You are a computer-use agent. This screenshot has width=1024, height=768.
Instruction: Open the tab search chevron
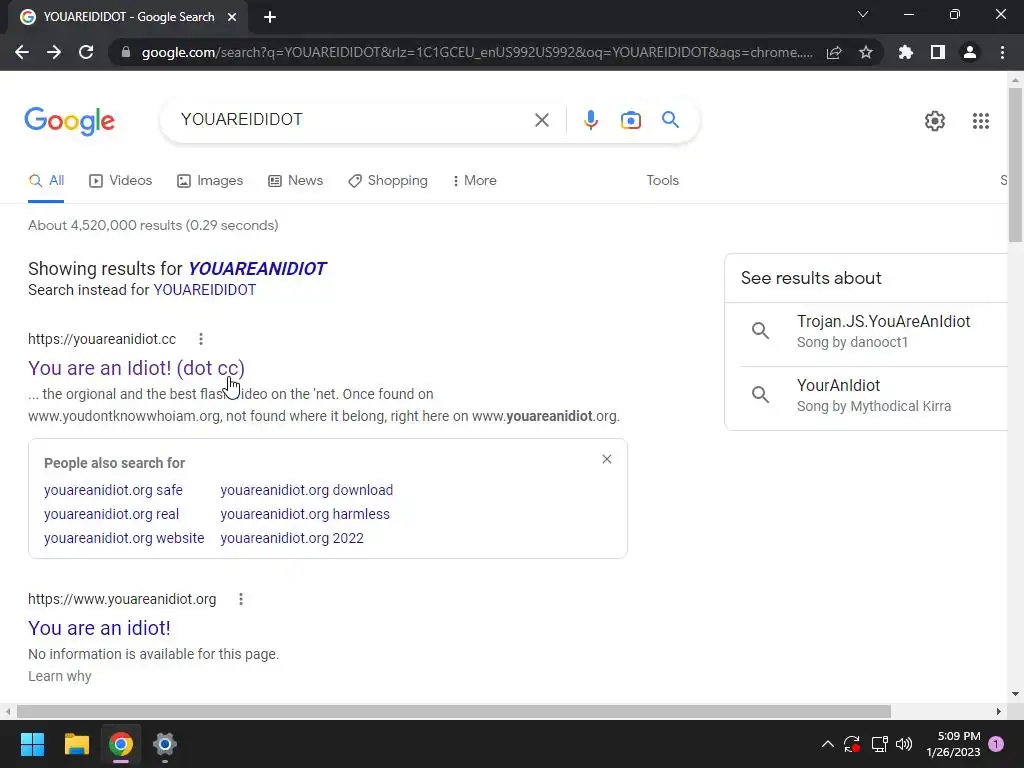[863, 14]
